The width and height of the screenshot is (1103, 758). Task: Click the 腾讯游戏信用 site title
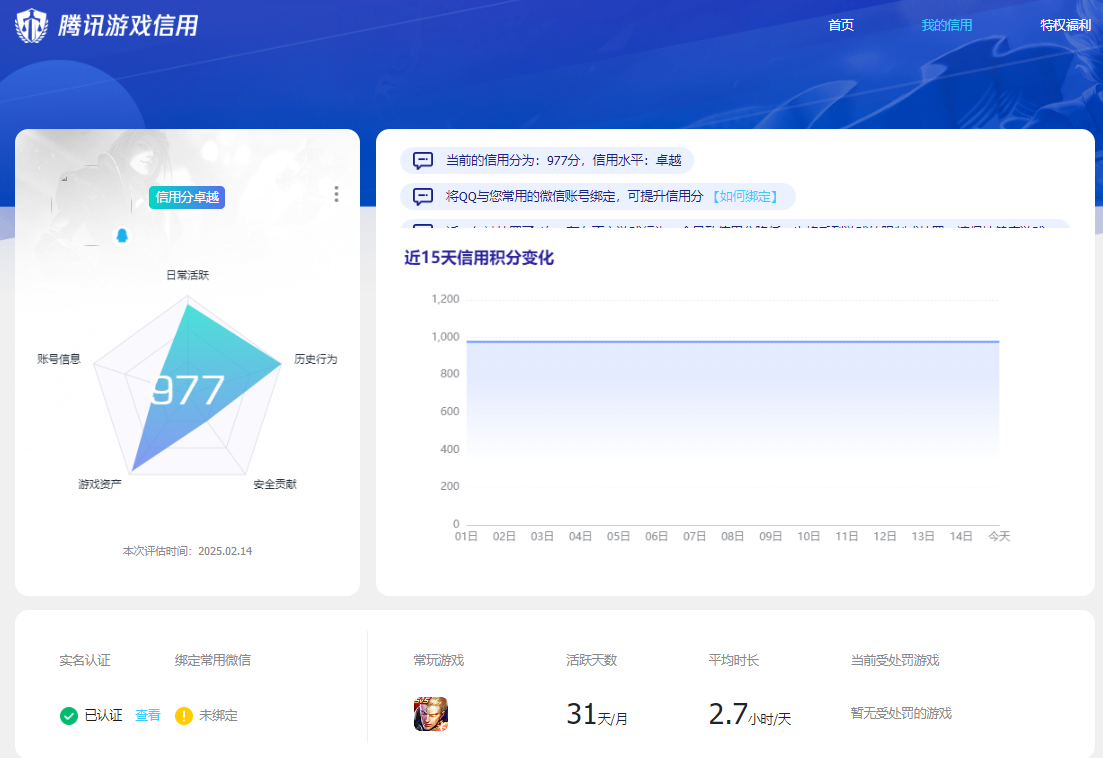[128, 26]
